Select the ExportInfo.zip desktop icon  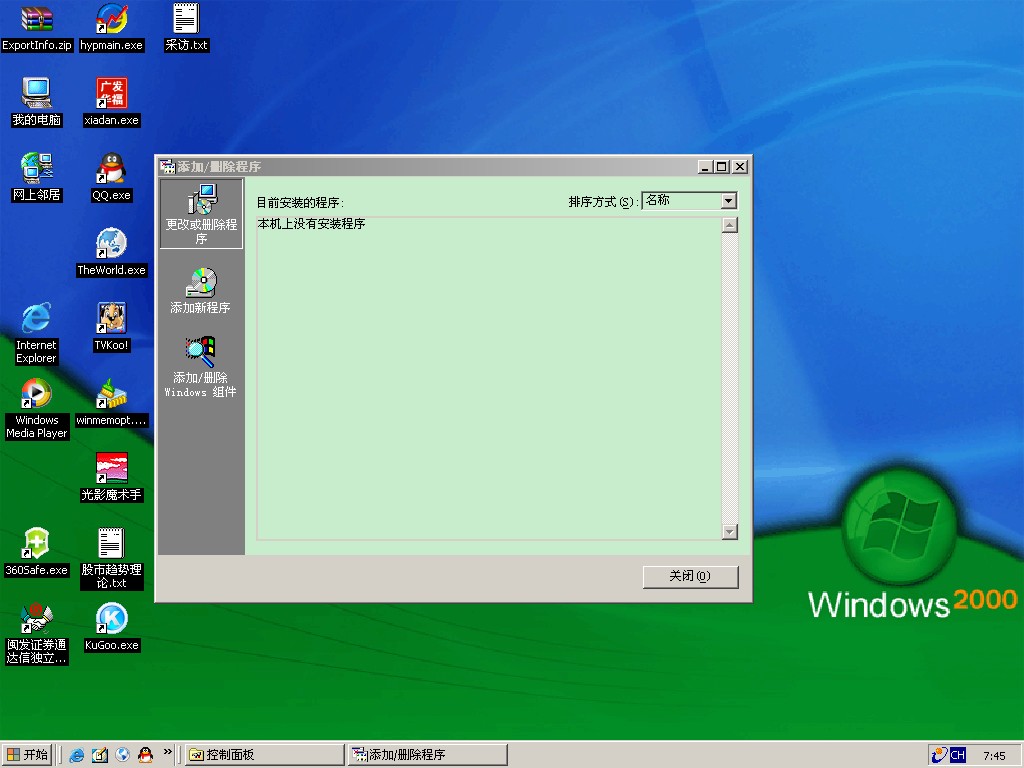37,28
